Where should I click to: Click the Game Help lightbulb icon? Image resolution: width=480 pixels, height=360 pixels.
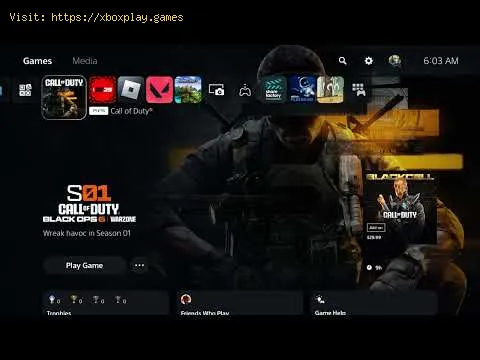(320, 299)
